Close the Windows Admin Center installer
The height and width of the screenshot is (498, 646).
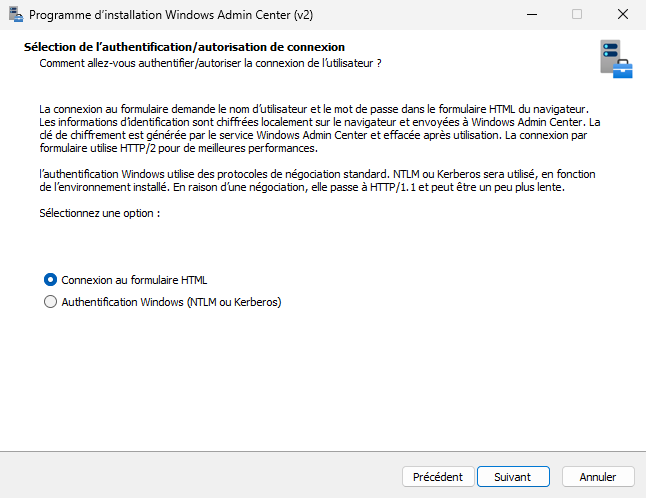pos(623,14)
